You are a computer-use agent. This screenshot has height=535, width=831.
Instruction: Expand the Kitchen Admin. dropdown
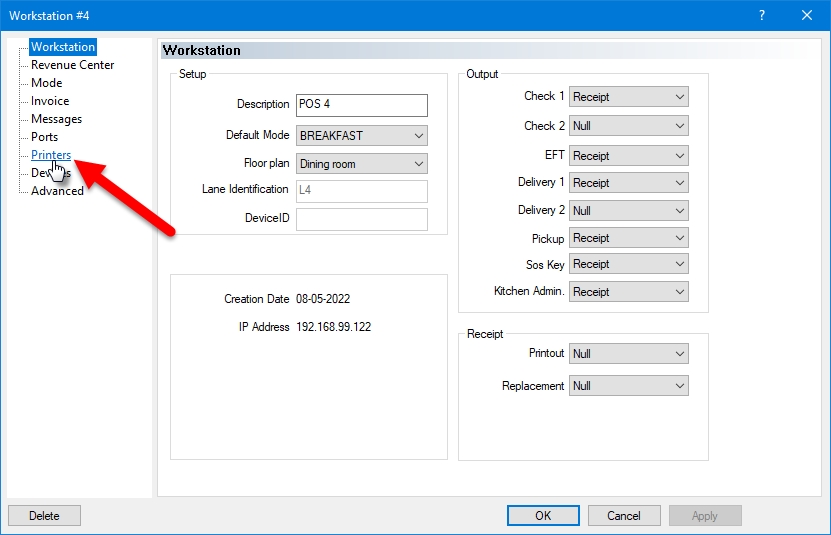[628, 292]
